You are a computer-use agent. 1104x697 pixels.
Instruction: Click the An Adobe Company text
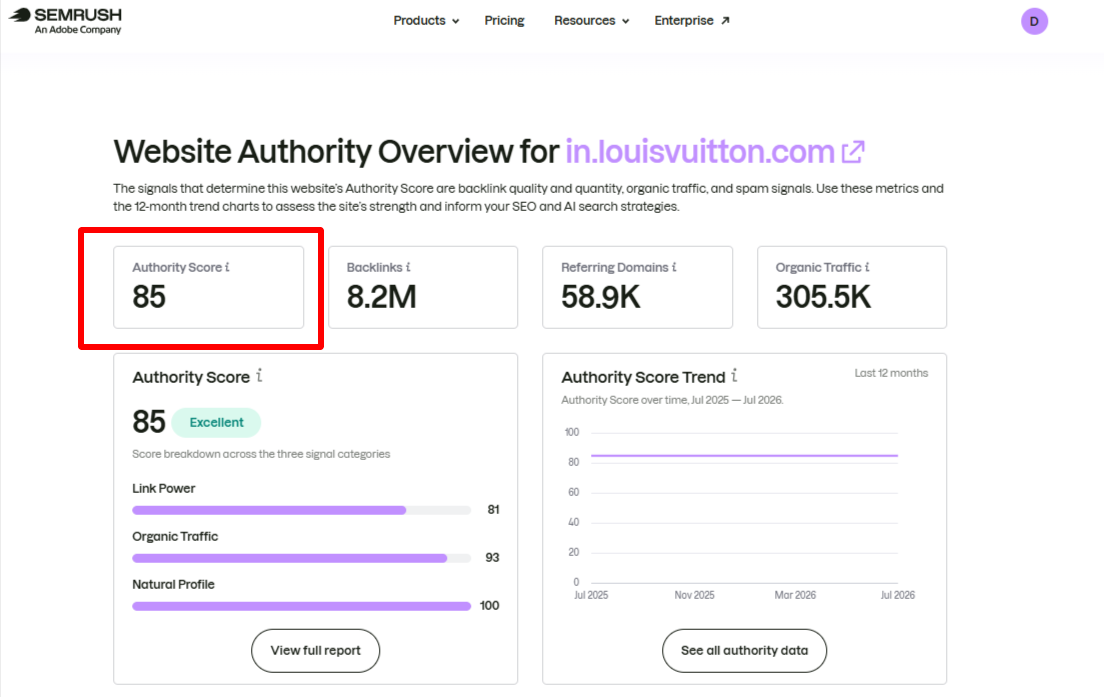click(x=78, y=30)
